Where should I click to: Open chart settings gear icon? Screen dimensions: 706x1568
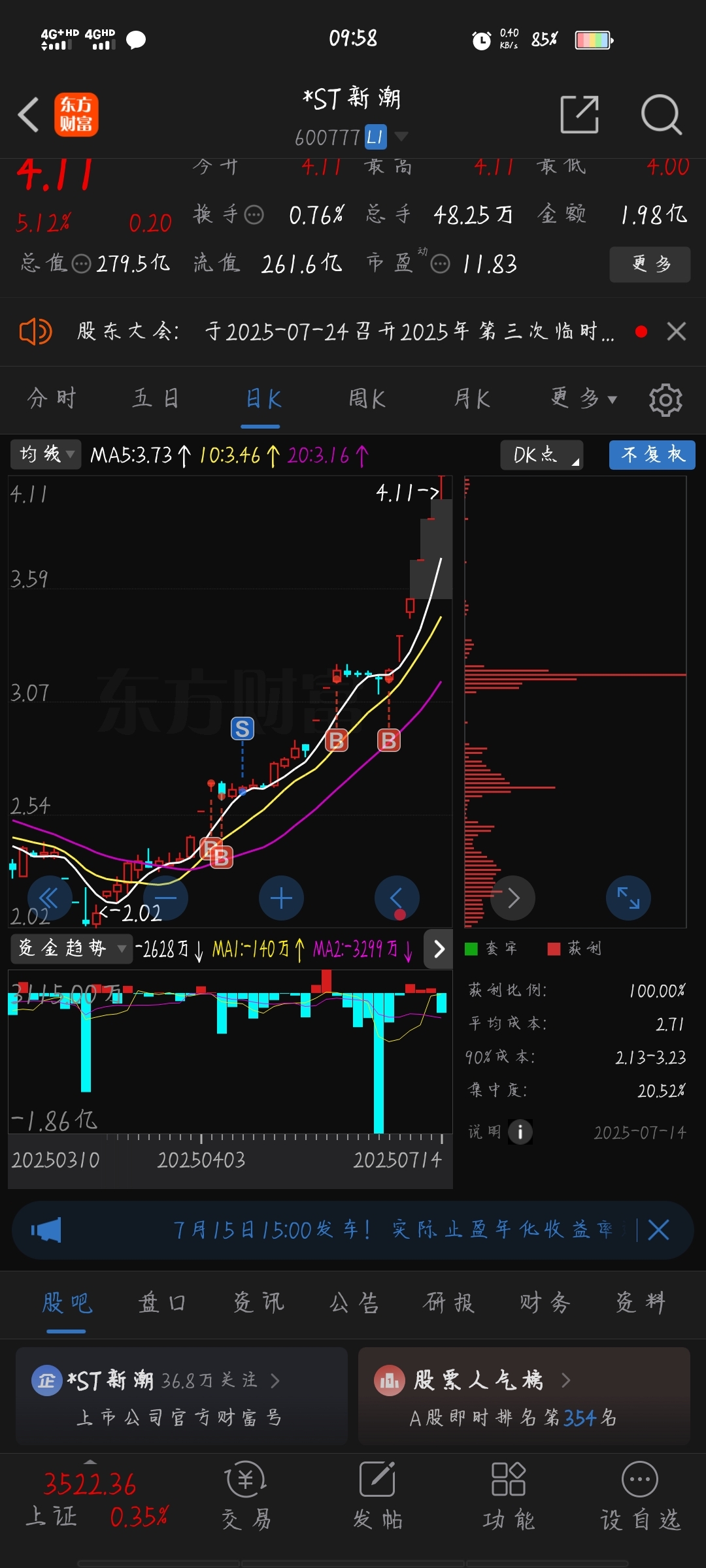point(665,399)
